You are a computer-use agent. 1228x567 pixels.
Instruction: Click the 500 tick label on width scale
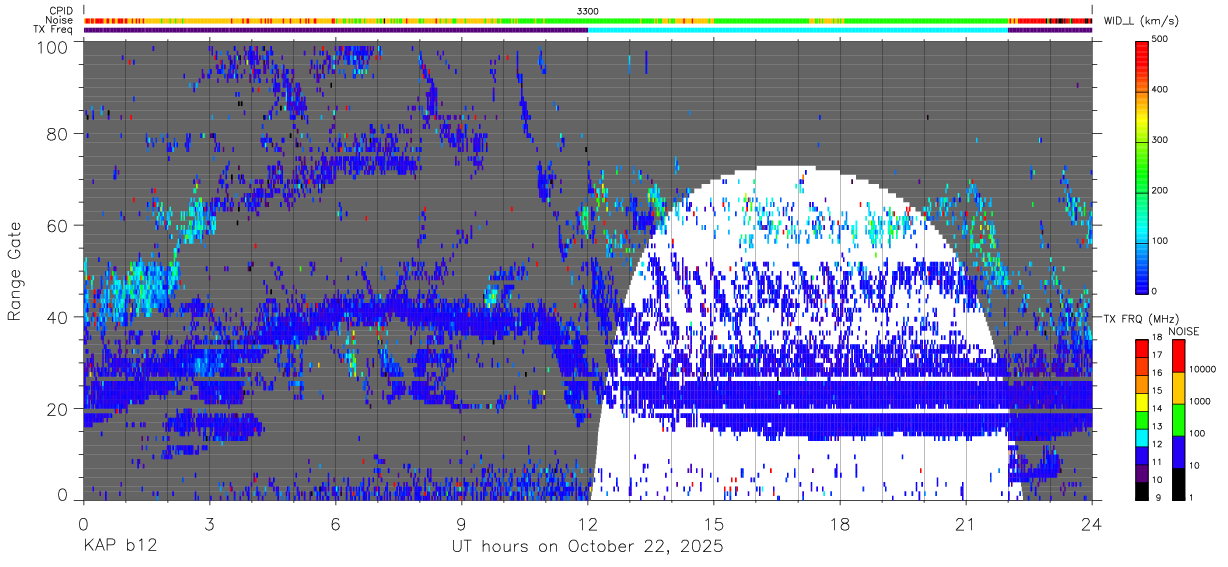(1162, 40)
